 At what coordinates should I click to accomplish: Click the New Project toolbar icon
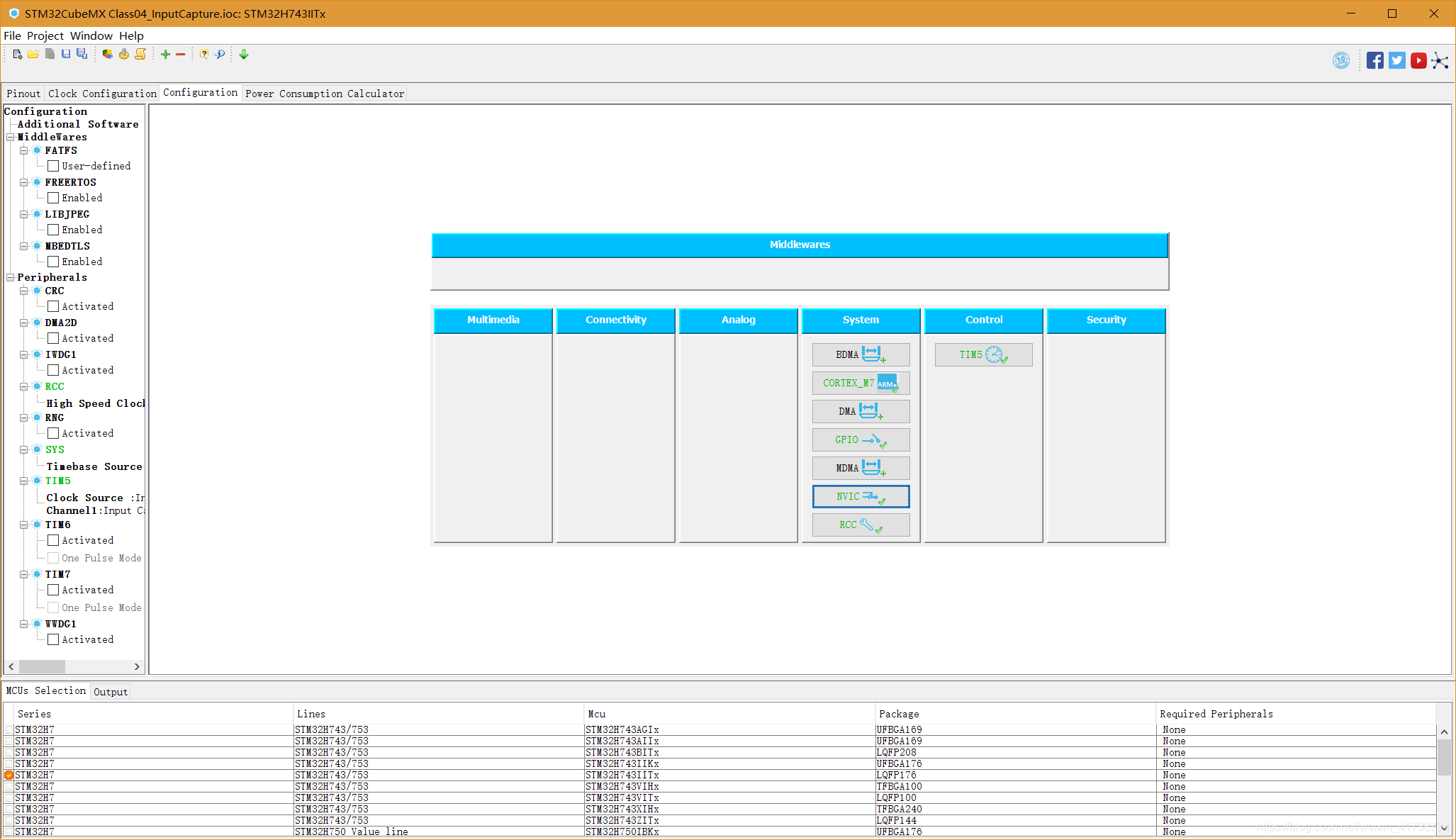pos(17,55)
